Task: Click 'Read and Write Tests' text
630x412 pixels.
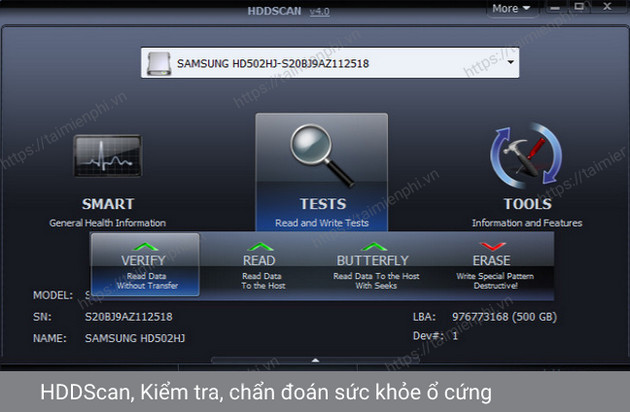Action: [x=322, y=223]
